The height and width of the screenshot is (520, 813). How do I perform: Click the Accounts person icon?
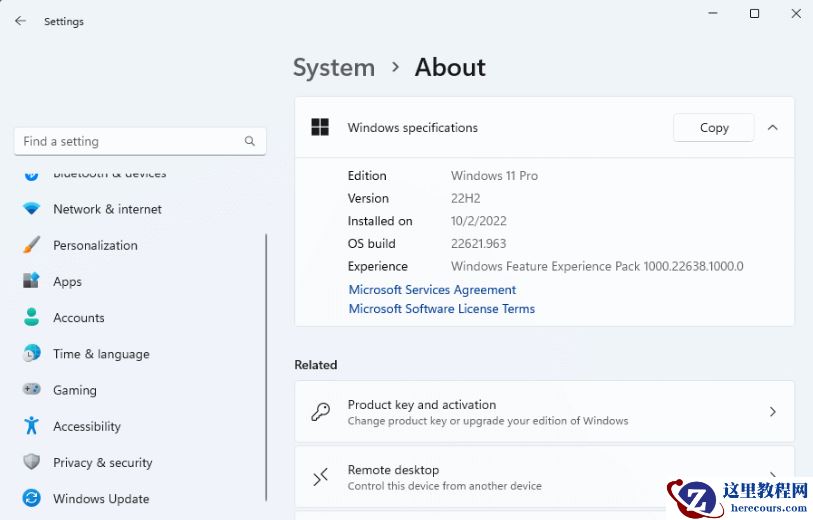pos(31,317)
